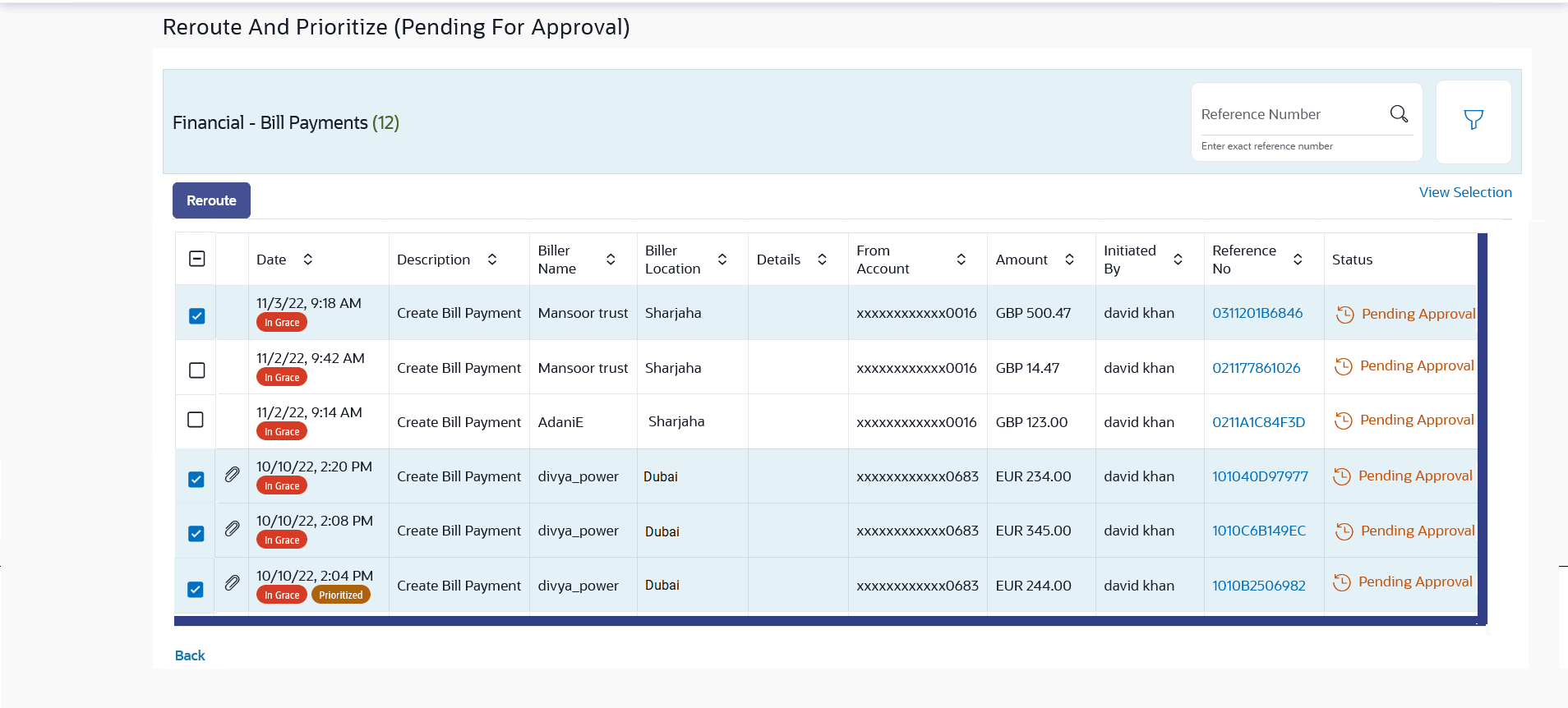The image size is (1568, 708).
Task: Sort the table by Date column
Action: tap(307, 260)
